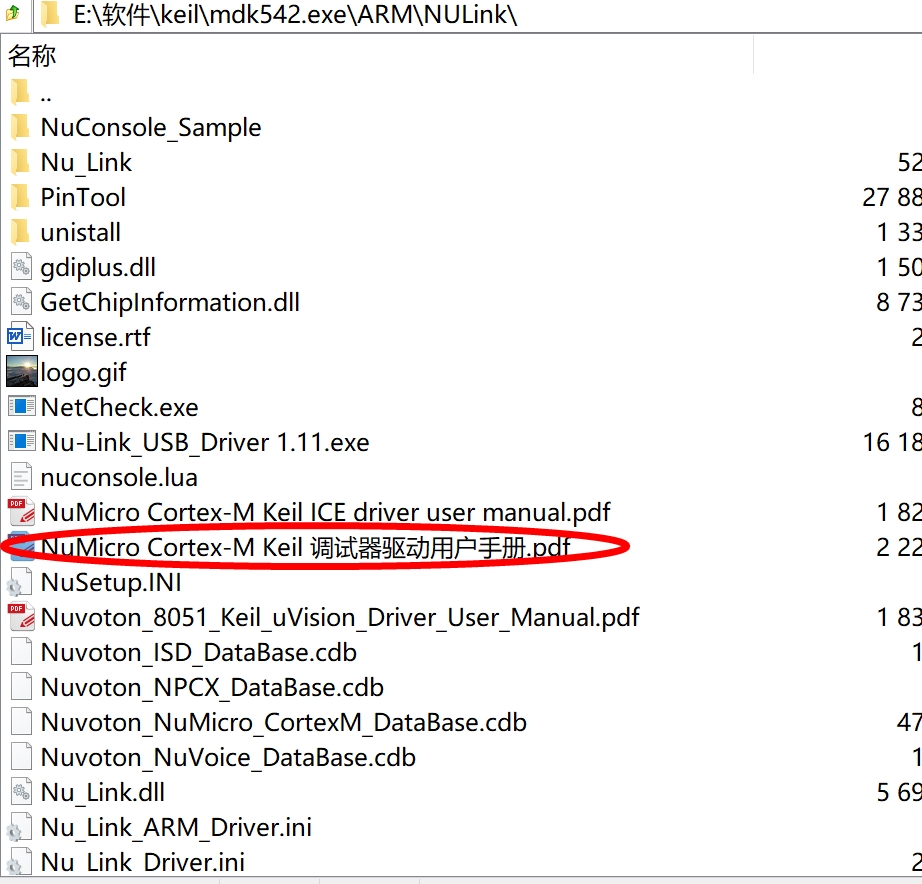Select the logo.gif file name
Image resolution: width=922 pixels, height=884 pixels.
point(83,372)
